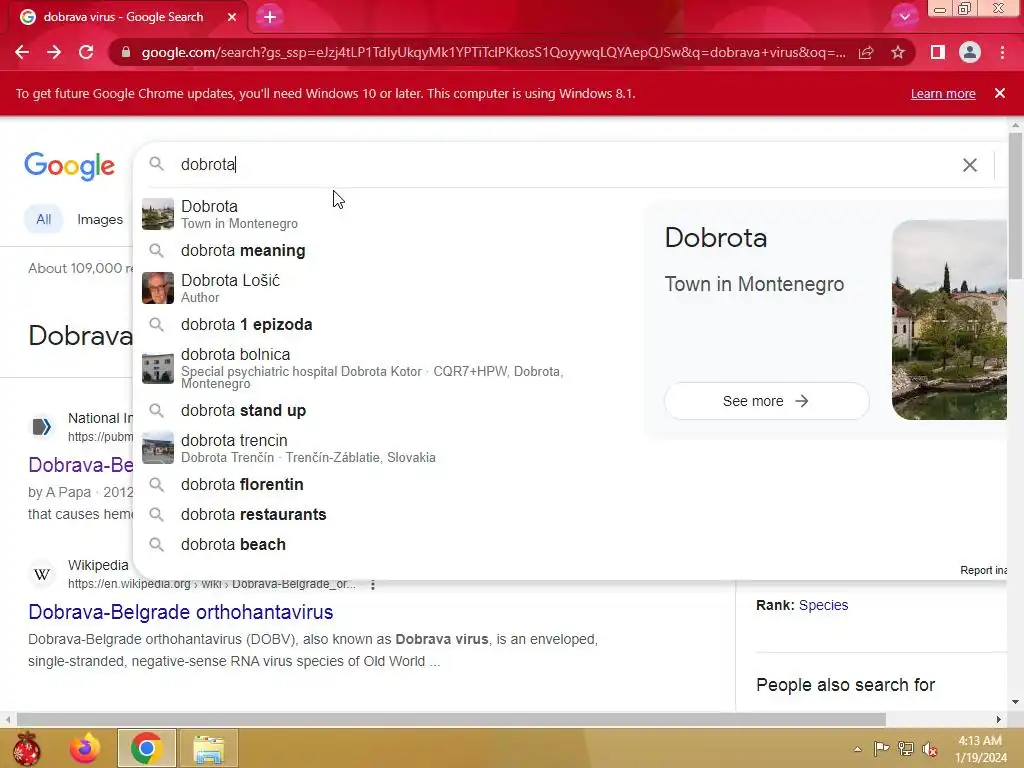Open the Species link next to Rank

(x=824, y=605)
